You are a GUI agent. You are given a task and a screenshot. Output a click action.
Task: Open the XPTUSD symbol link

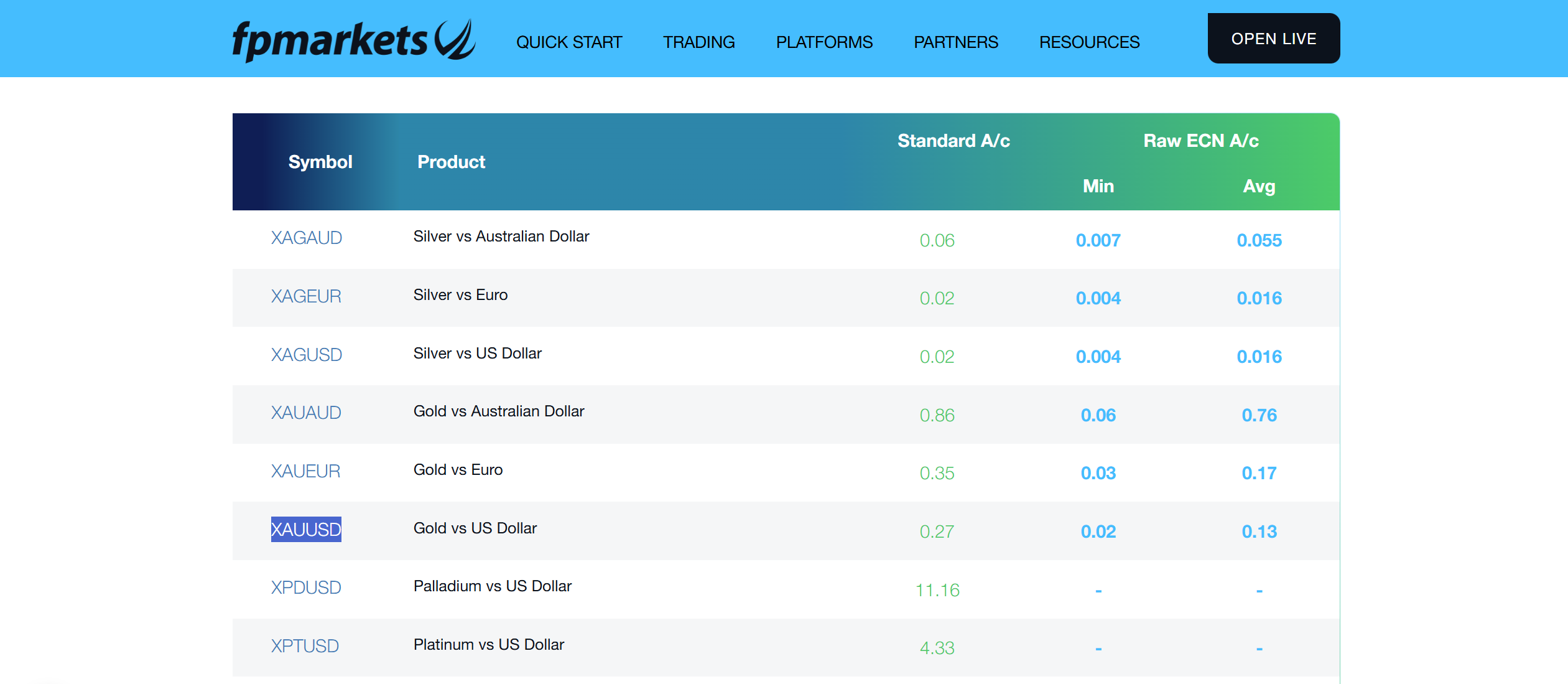(x=305, y=646)
